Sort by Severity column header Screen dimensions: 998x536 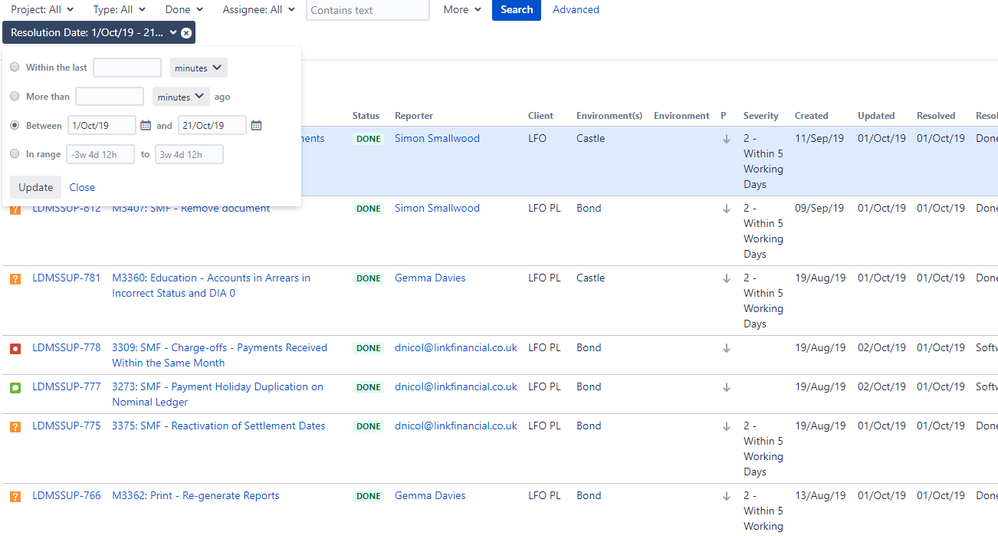coord(761,116)
